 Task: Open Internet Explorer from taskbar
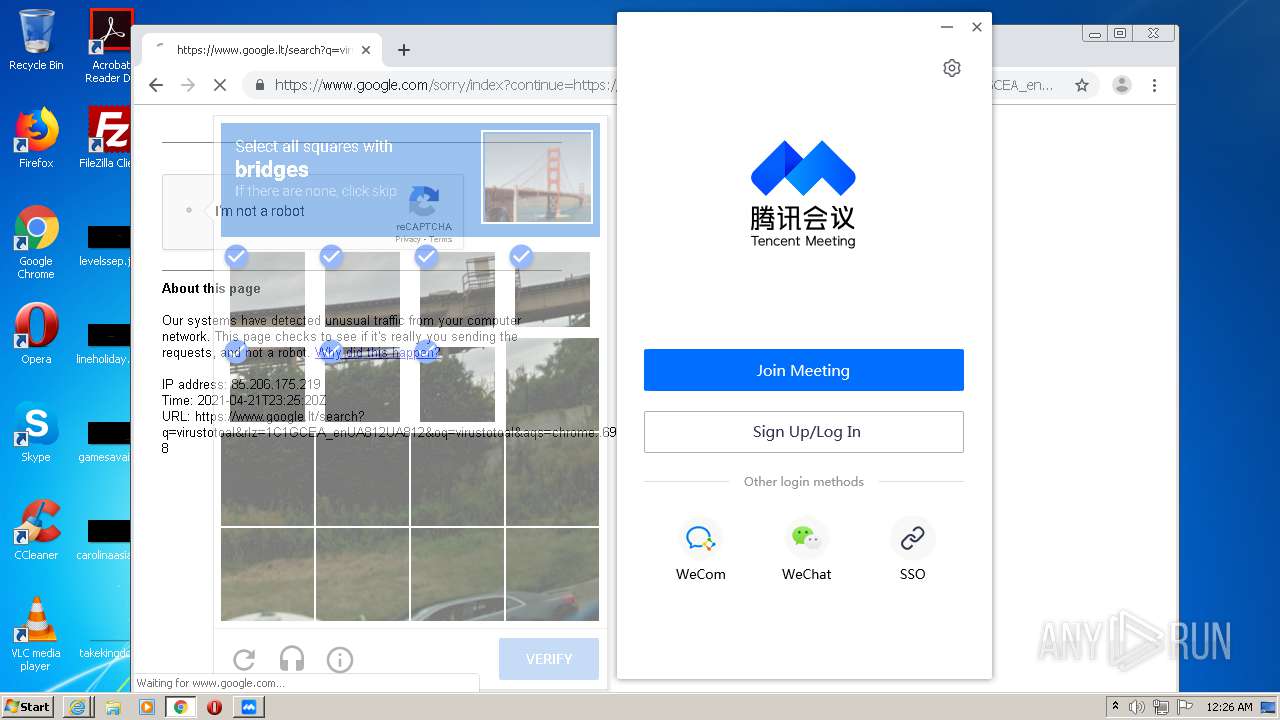point(78,707)
